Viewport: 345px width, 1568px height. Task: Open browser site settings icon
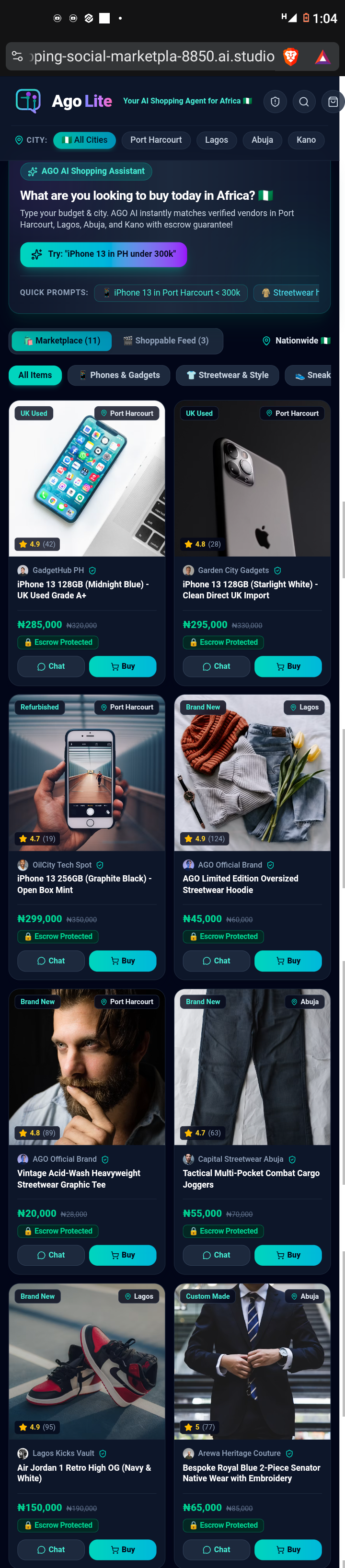pos(17,57)
